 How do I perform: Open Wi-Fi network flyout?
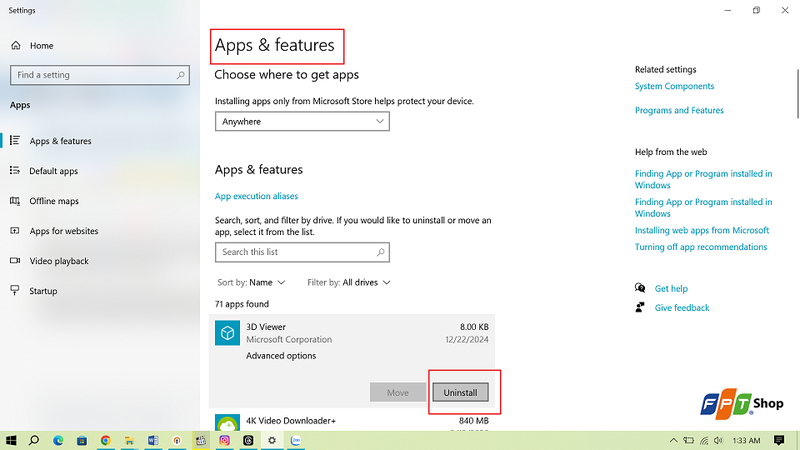coord(704,440)
